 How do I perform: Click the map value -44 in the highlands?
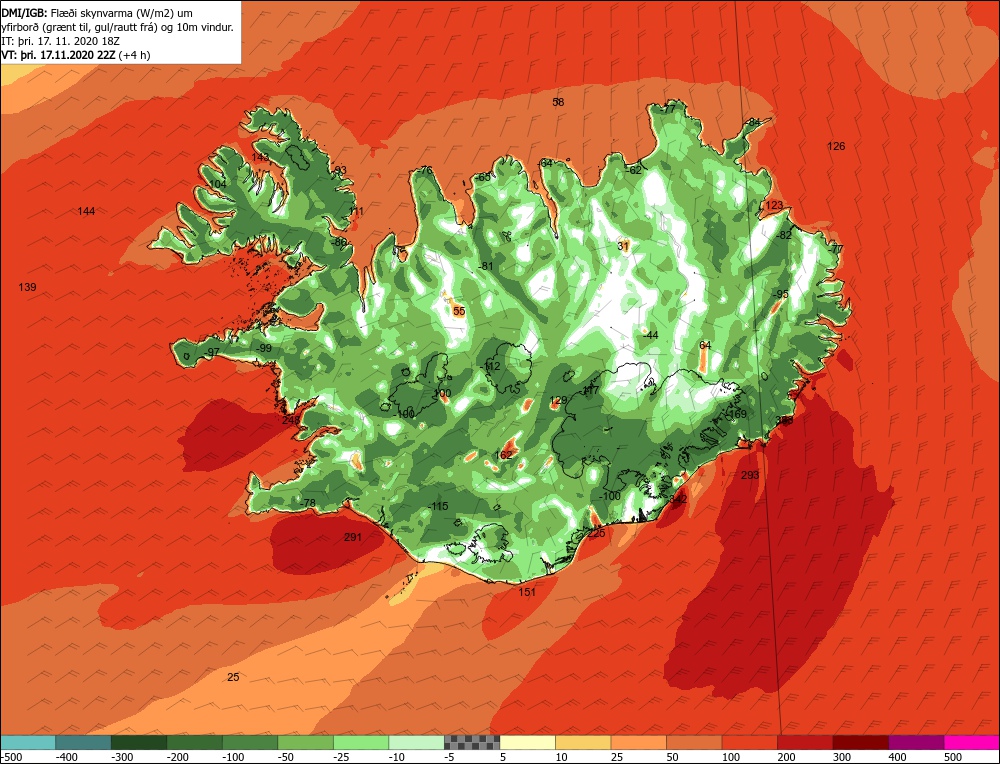coord(650,335)
